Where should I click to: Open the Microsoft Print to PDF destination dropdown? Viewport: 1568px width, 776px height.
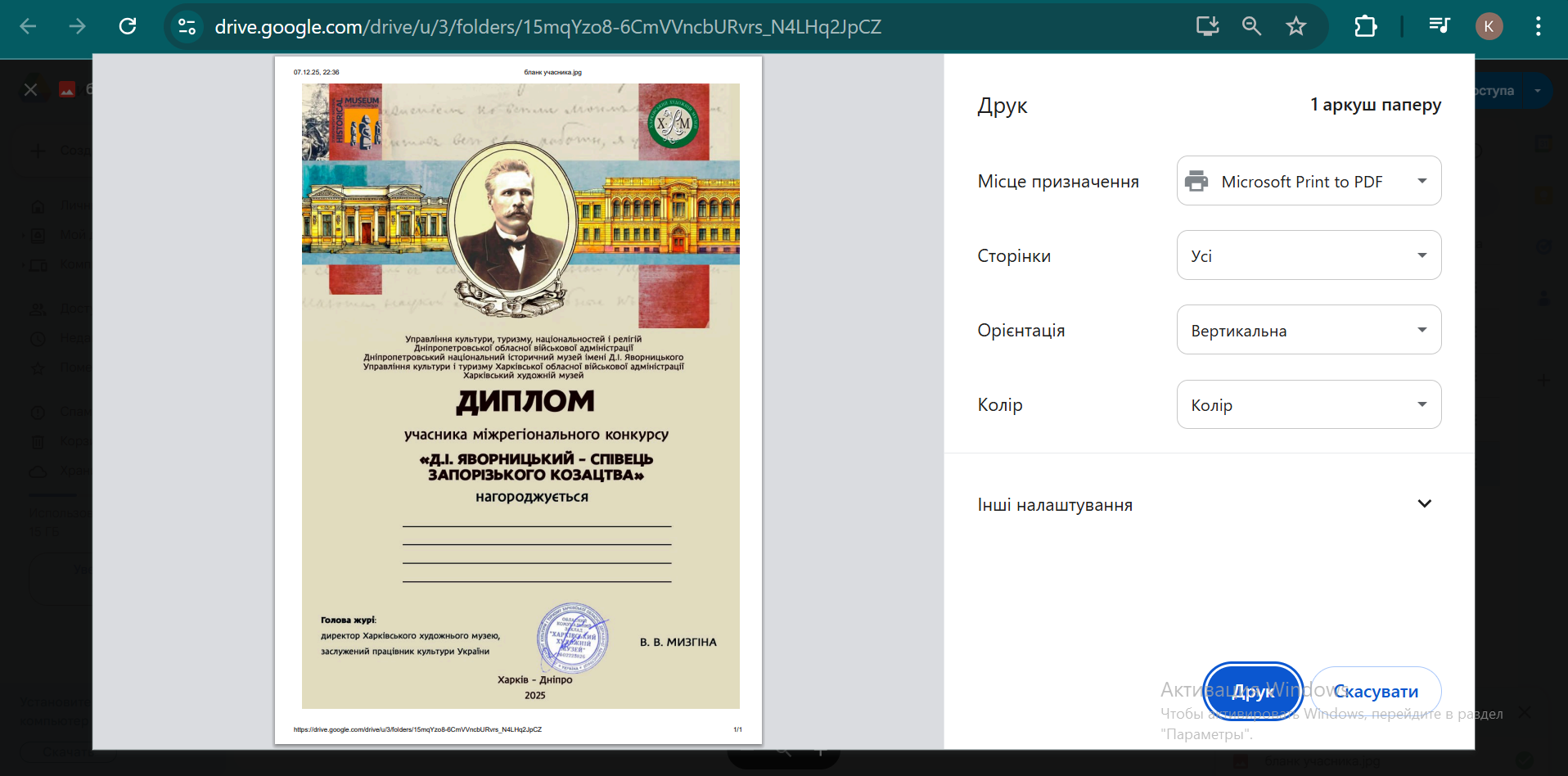point(1309,181)
